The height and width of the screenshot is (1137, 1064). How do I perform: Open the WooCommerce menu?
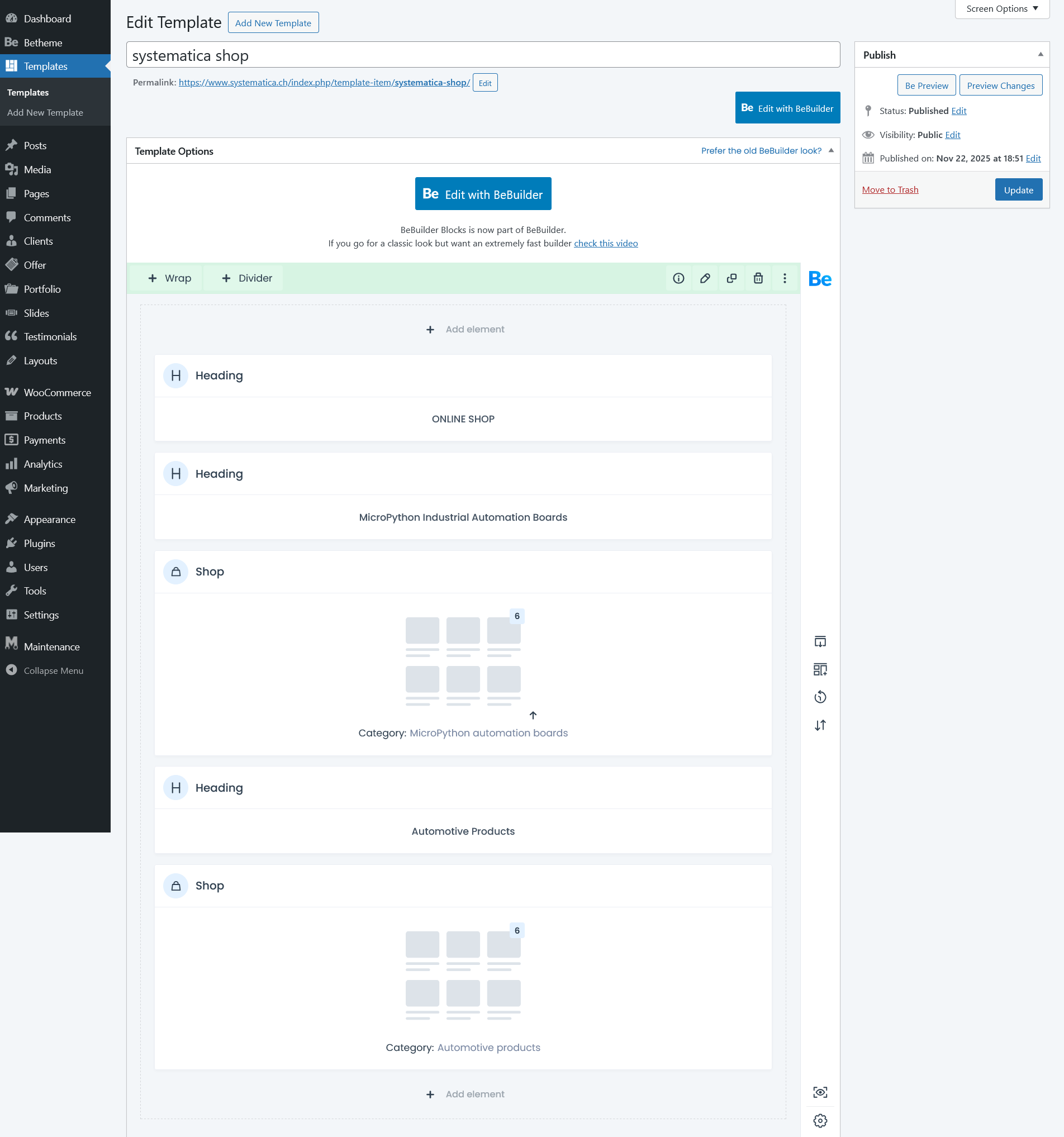(56, 392)
